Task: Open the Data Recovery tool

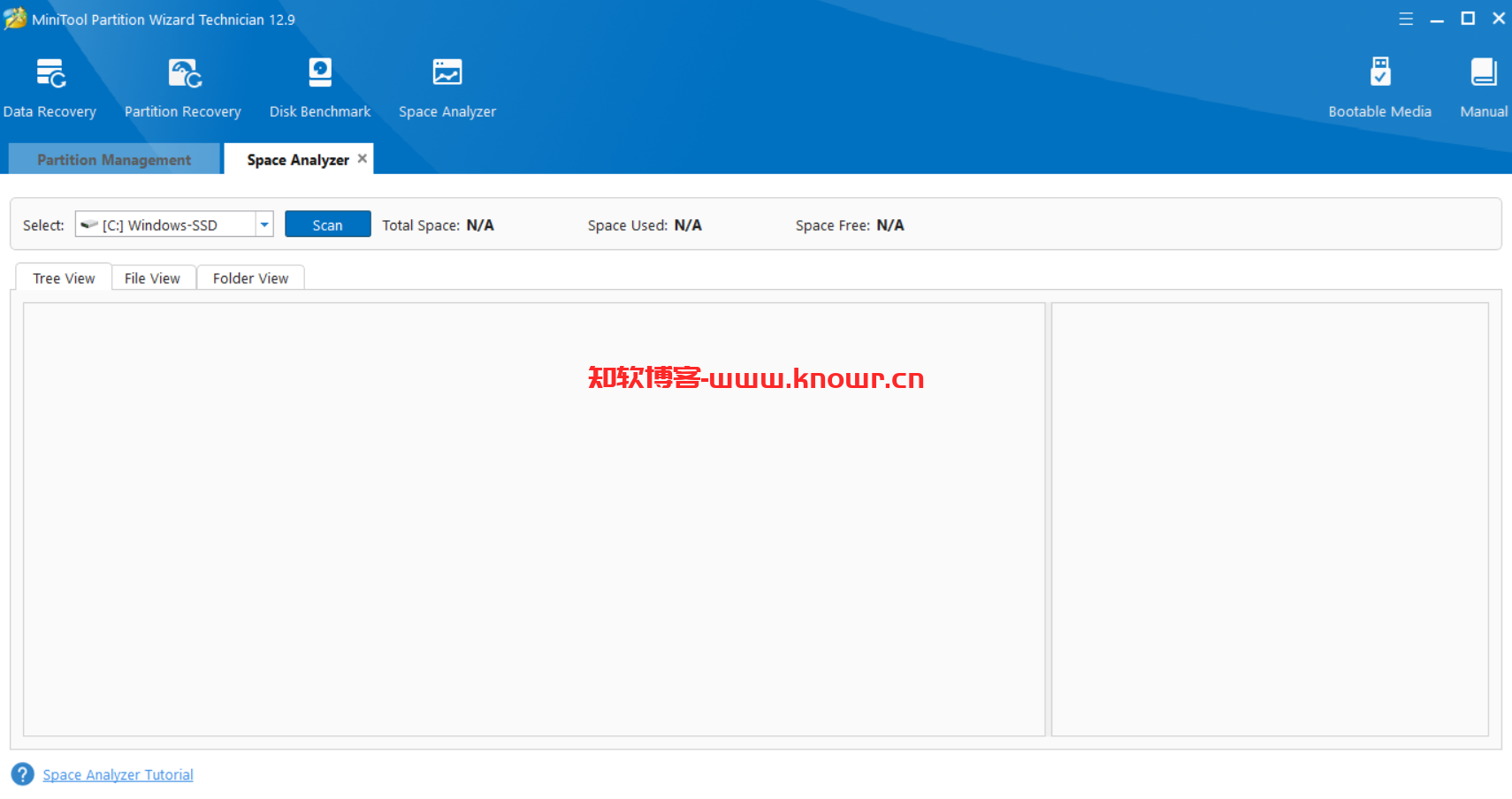Action: pos(50,88)
